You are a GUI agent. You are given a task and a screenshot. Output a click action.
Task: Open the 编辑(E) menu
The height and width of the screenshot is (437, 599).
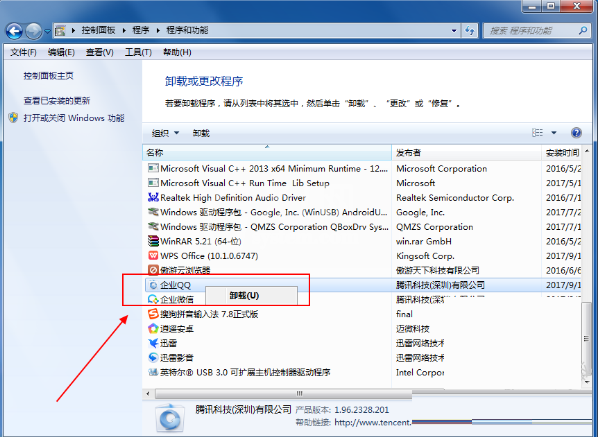(x=61, y=52)
